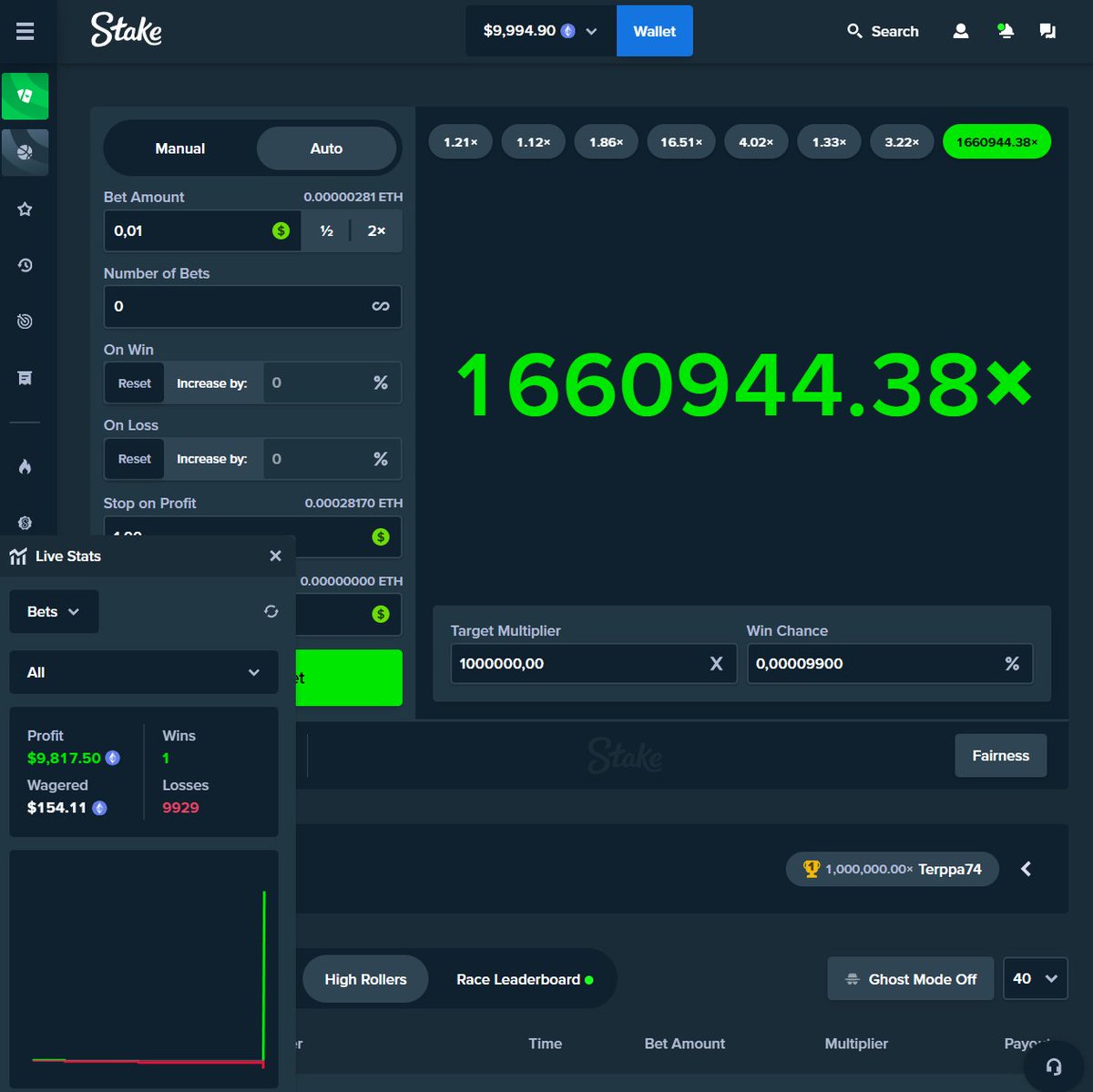1093x1092 pixels.
Task: Focus the Target Multiplier field
Action: (x=593, y=664)
